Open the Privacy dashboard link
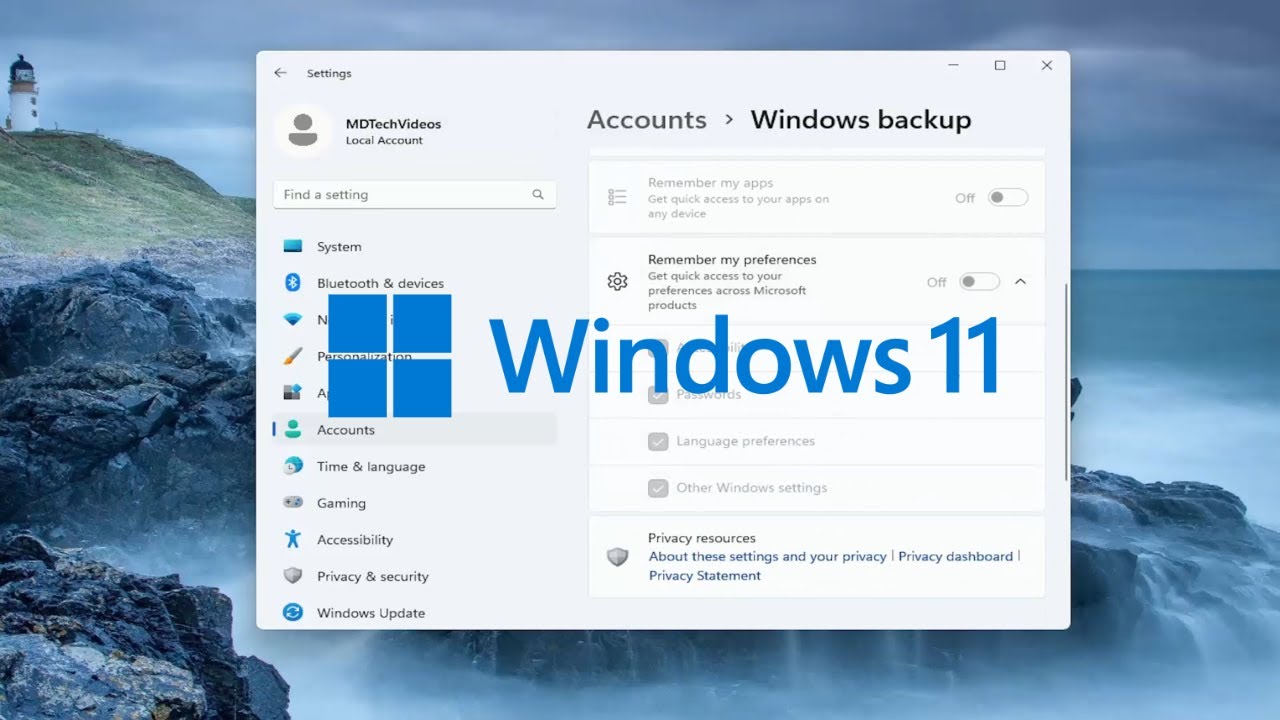The width and height of the screenshot is (1280, 720). [956, 557]
